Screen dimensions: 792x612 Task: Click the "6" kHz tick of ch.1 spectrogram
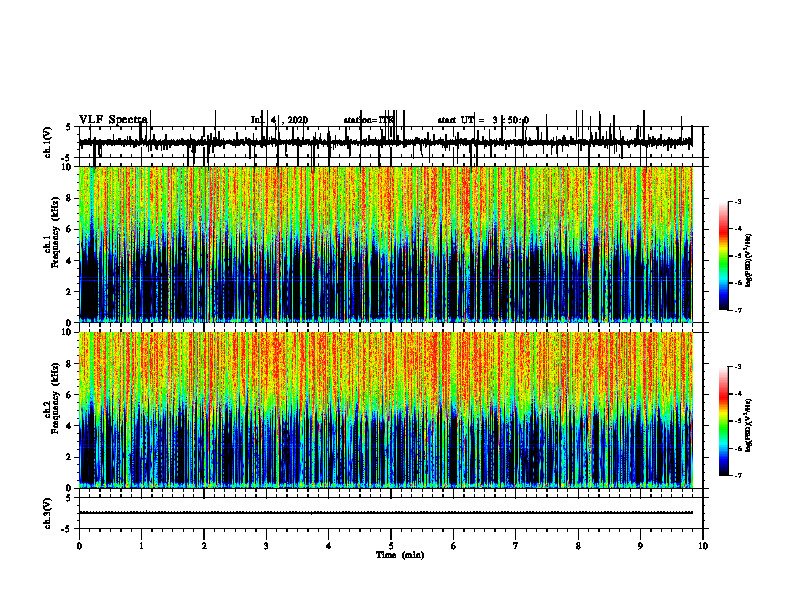click(70, 229)
